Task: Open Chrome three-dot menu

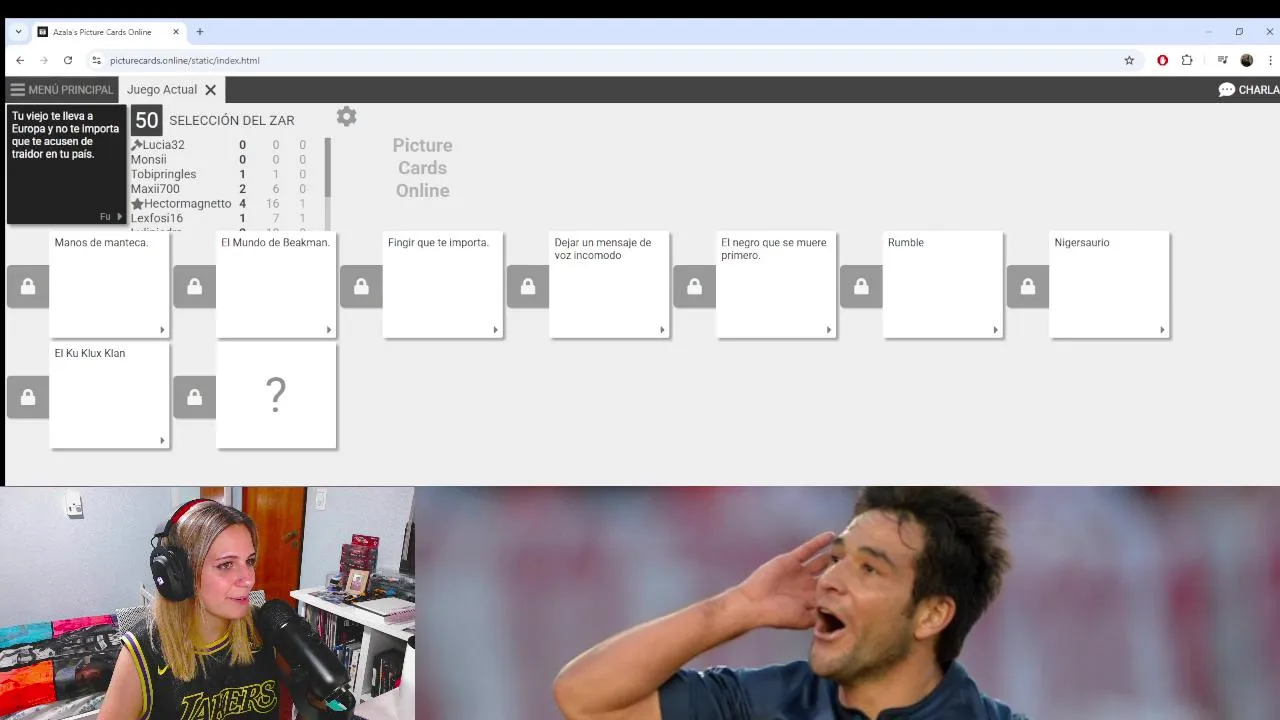Action: 1270,60
